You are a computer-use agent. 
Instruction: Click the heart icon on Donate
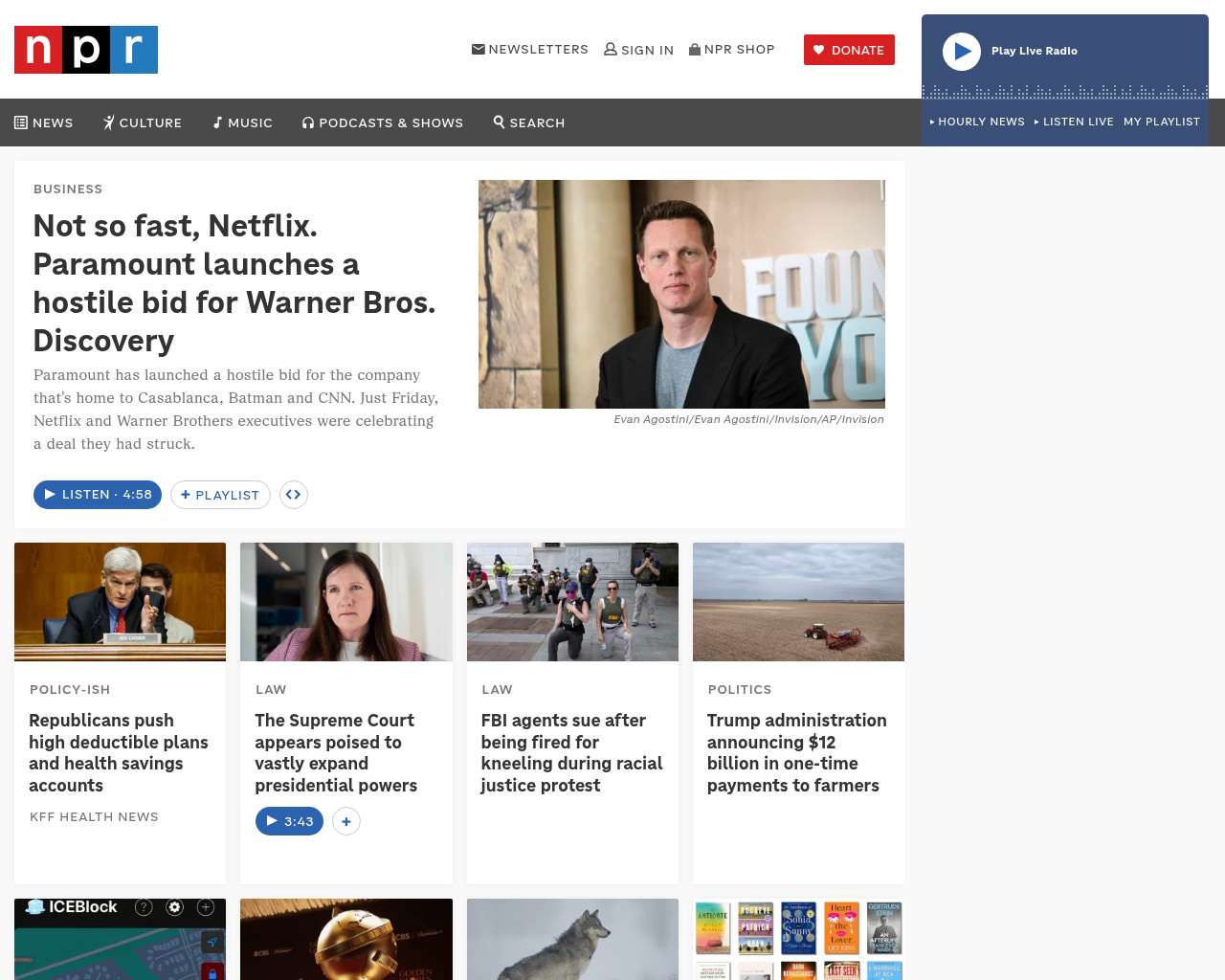[819, 50]
